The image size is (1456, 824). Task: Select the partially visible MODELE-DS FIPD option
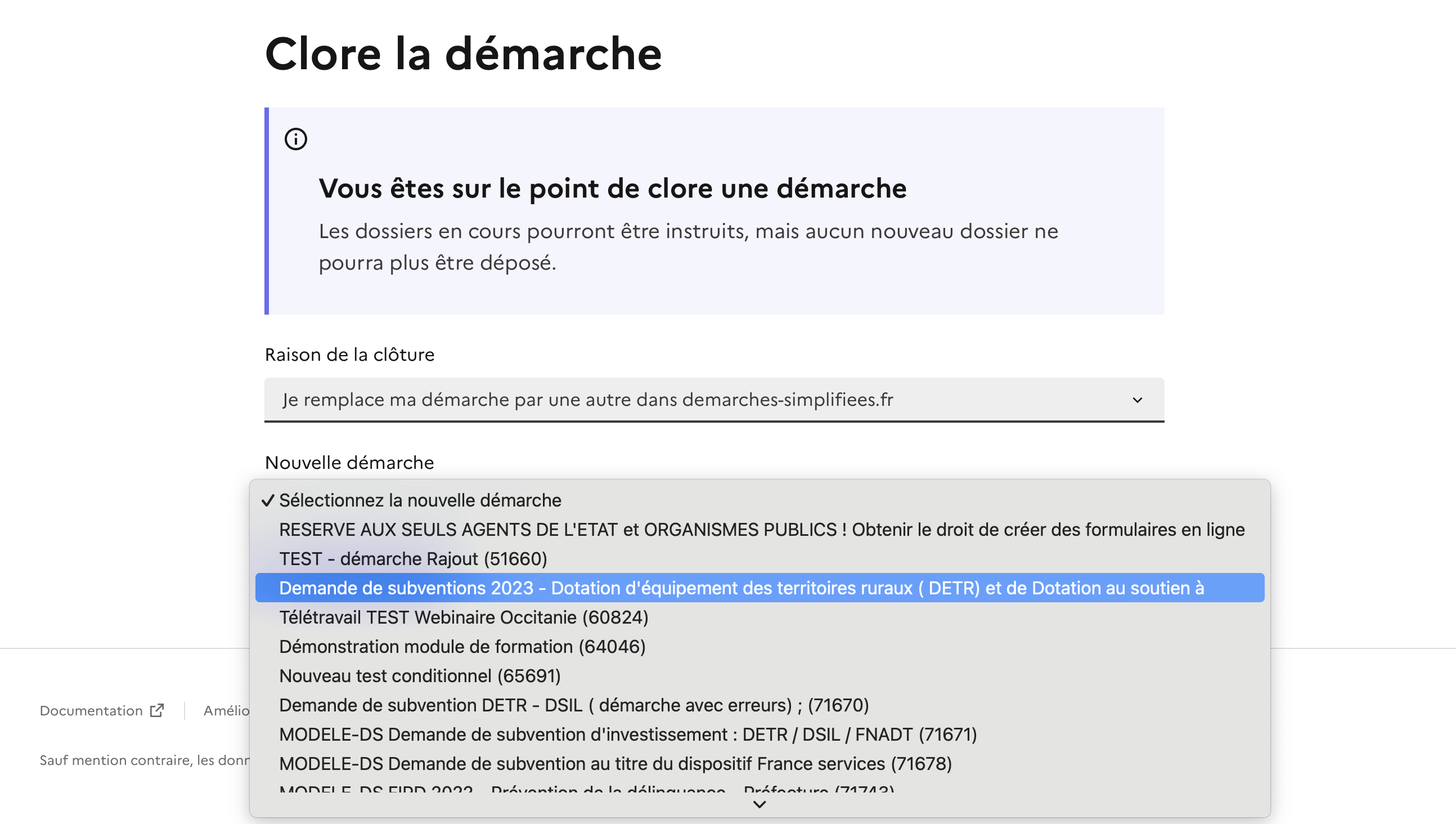click(586, 789)
